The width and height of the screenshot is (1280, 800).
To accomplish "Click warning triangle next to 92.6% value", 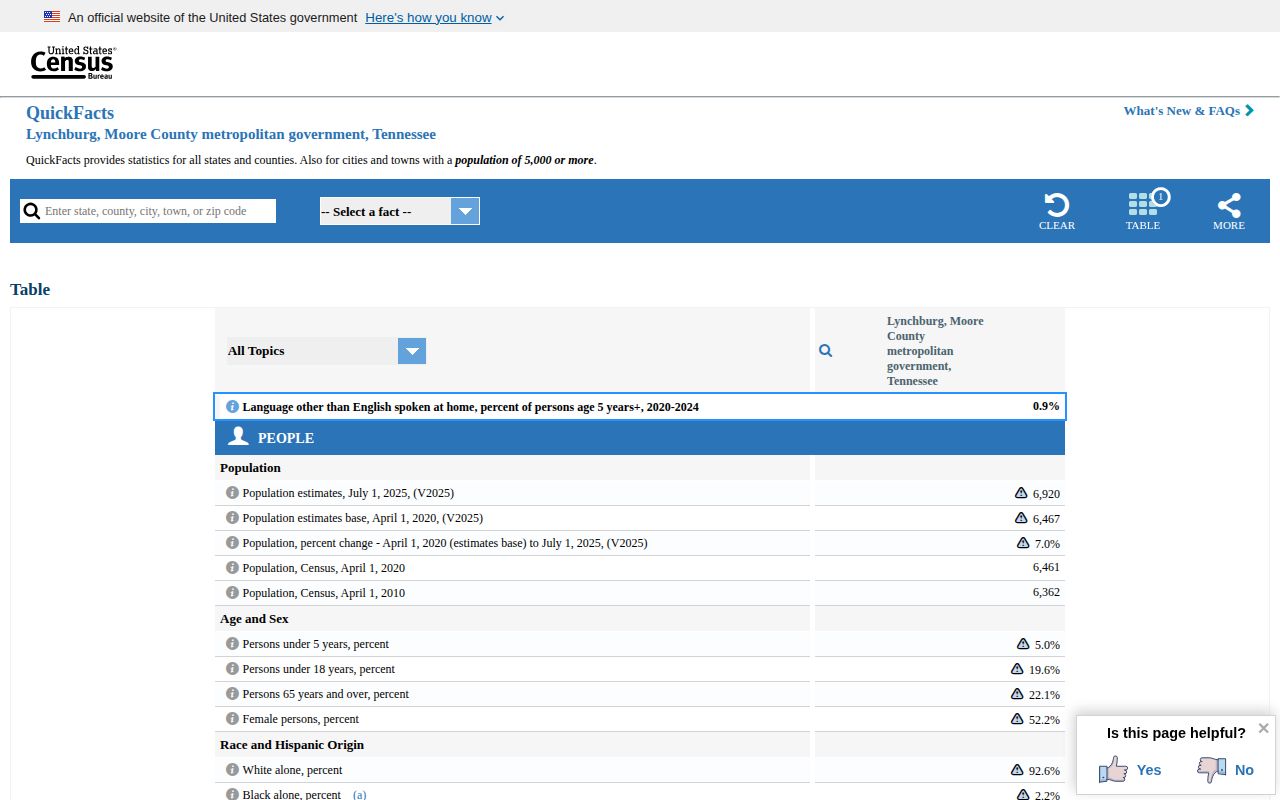I will [x=1017, y=770].
